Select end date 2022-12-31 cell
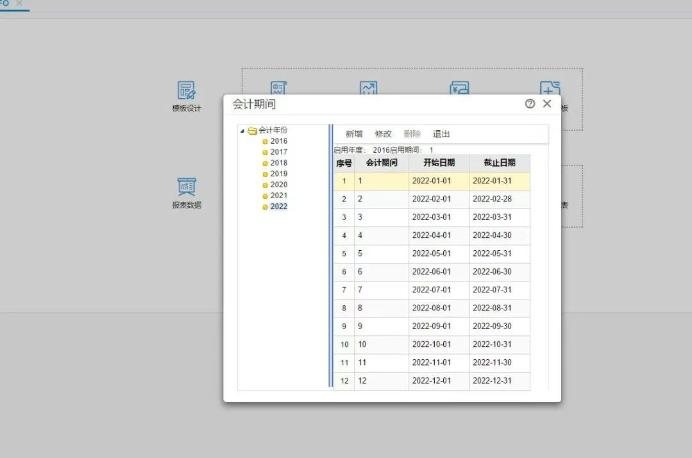The image size is (692, 458). [500, 381]
